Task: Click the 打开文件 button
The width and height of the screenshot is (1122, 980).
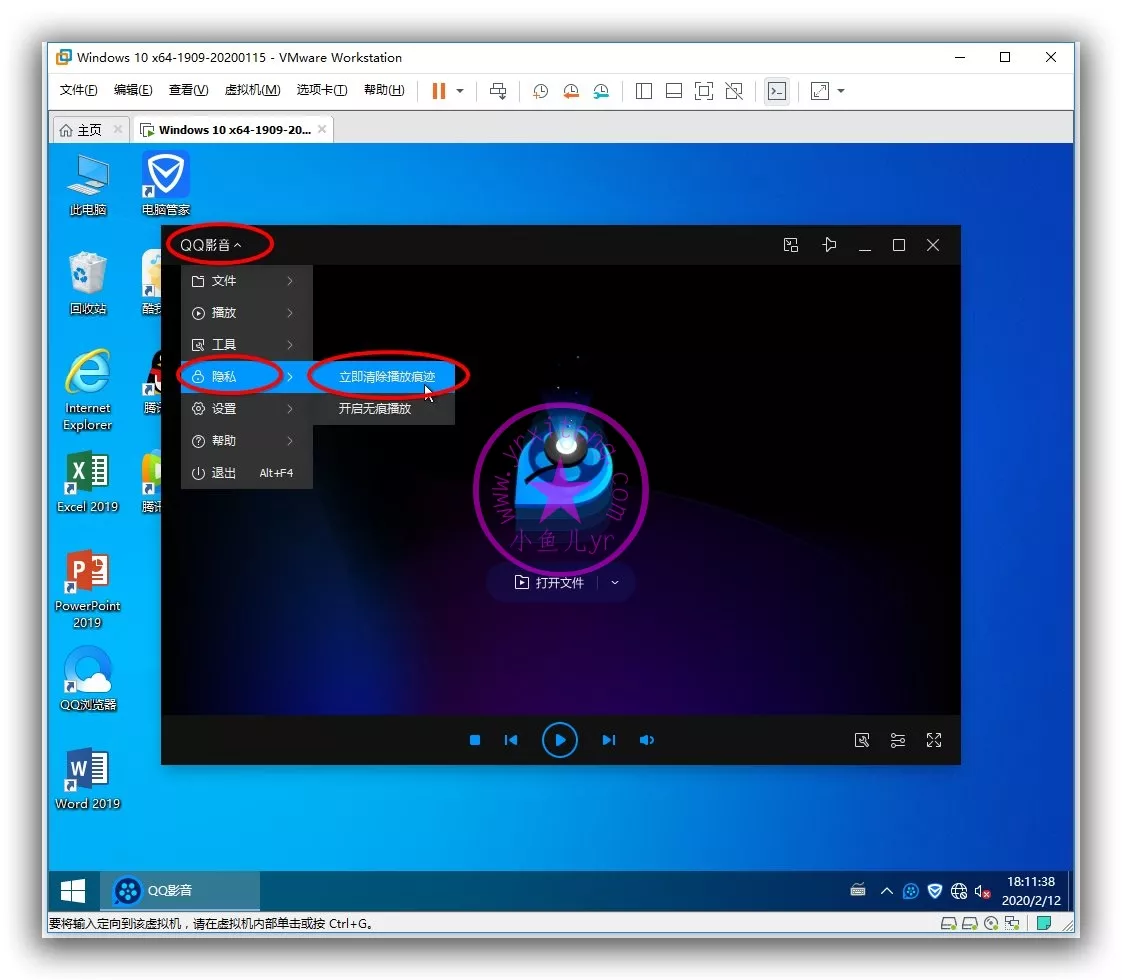Action: [x=549, y=583]
